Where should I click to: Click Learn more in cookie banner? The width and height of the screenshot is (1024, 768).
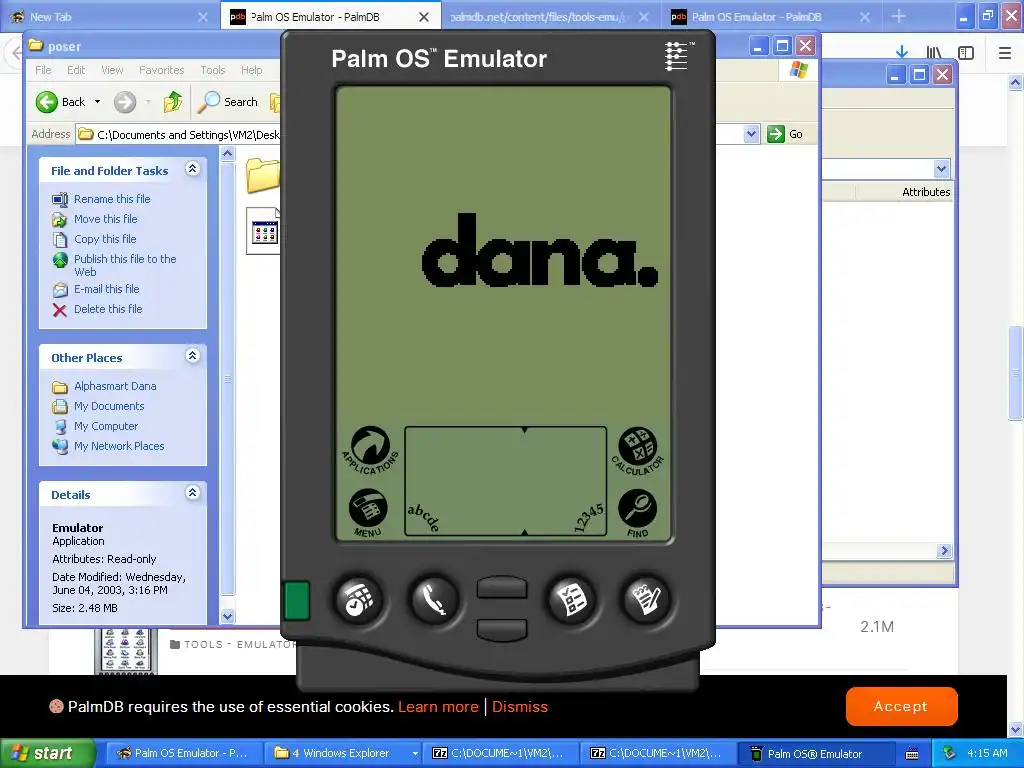(438, 707)
